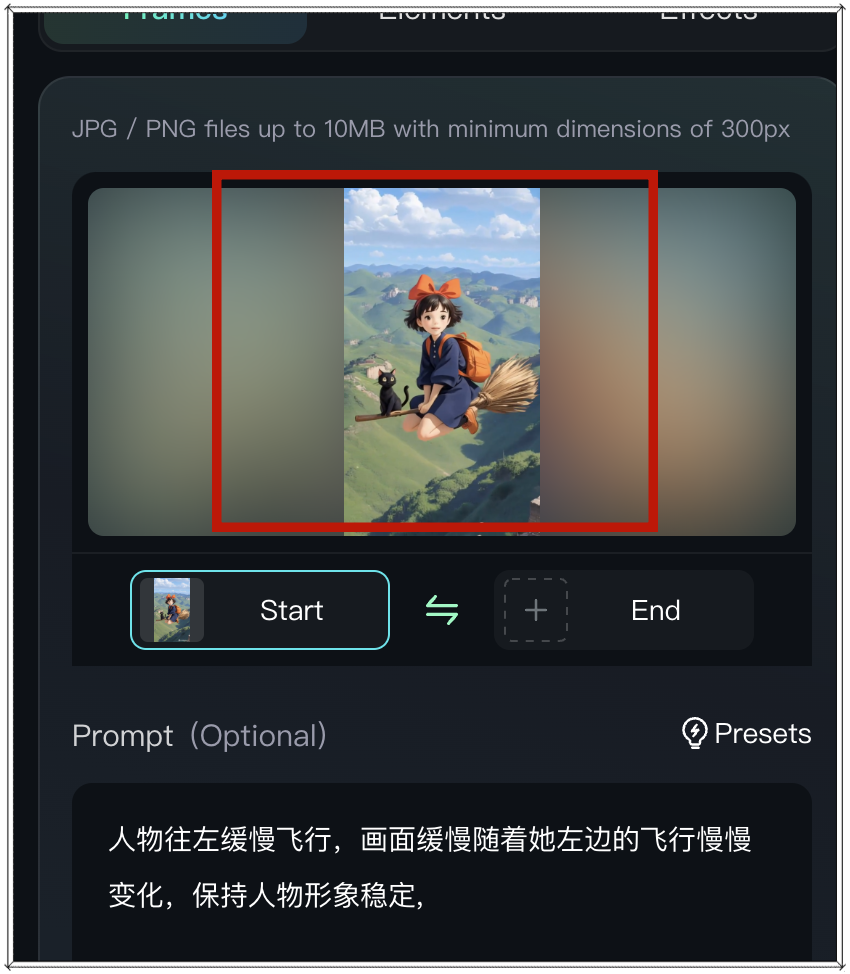Screen dimensions: 850x974
Task: Click the Prompt (Optional) label
Action: click(x=199, y=736)
